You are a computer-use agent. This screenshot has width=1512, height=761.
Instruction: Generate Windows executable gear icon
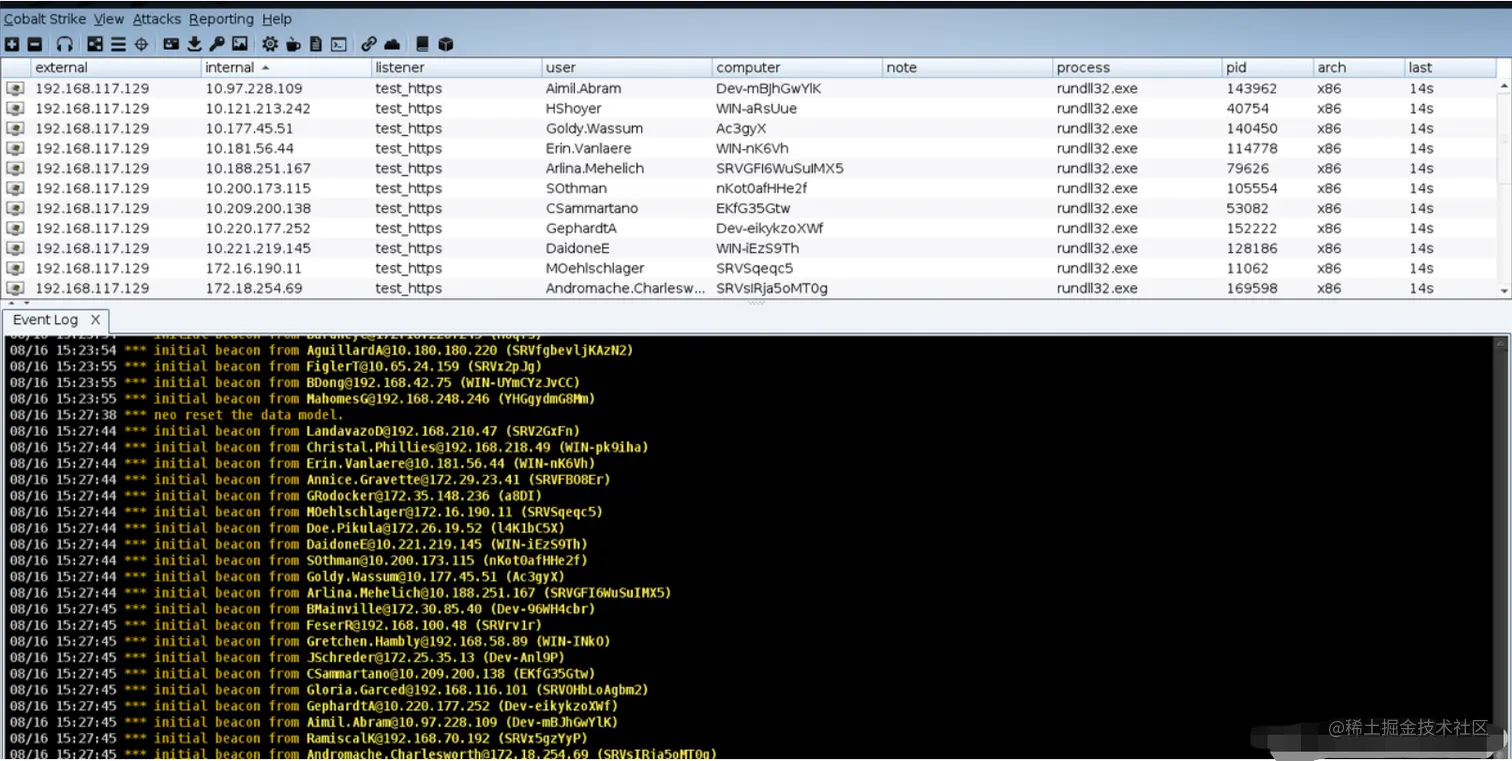point(270,44)
